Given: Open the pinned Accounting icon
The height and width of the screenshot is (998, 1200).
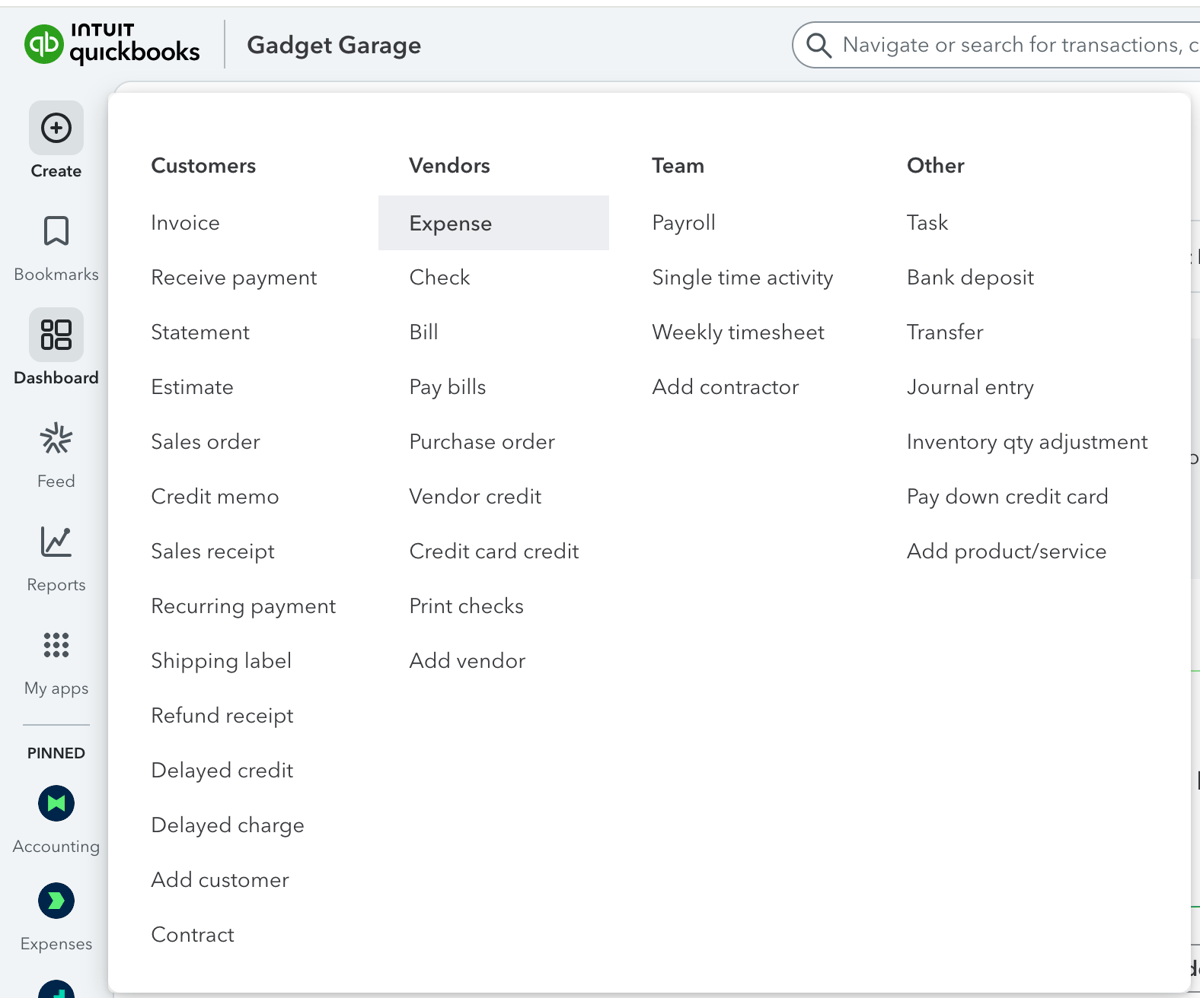Looking at the screenshot, I should tap(56, 803).
